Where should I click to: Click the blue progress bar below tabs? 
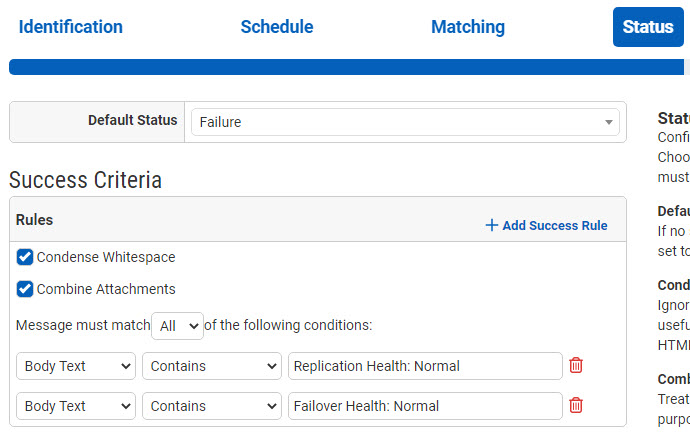pyautogui.click(x=345, y=67)
